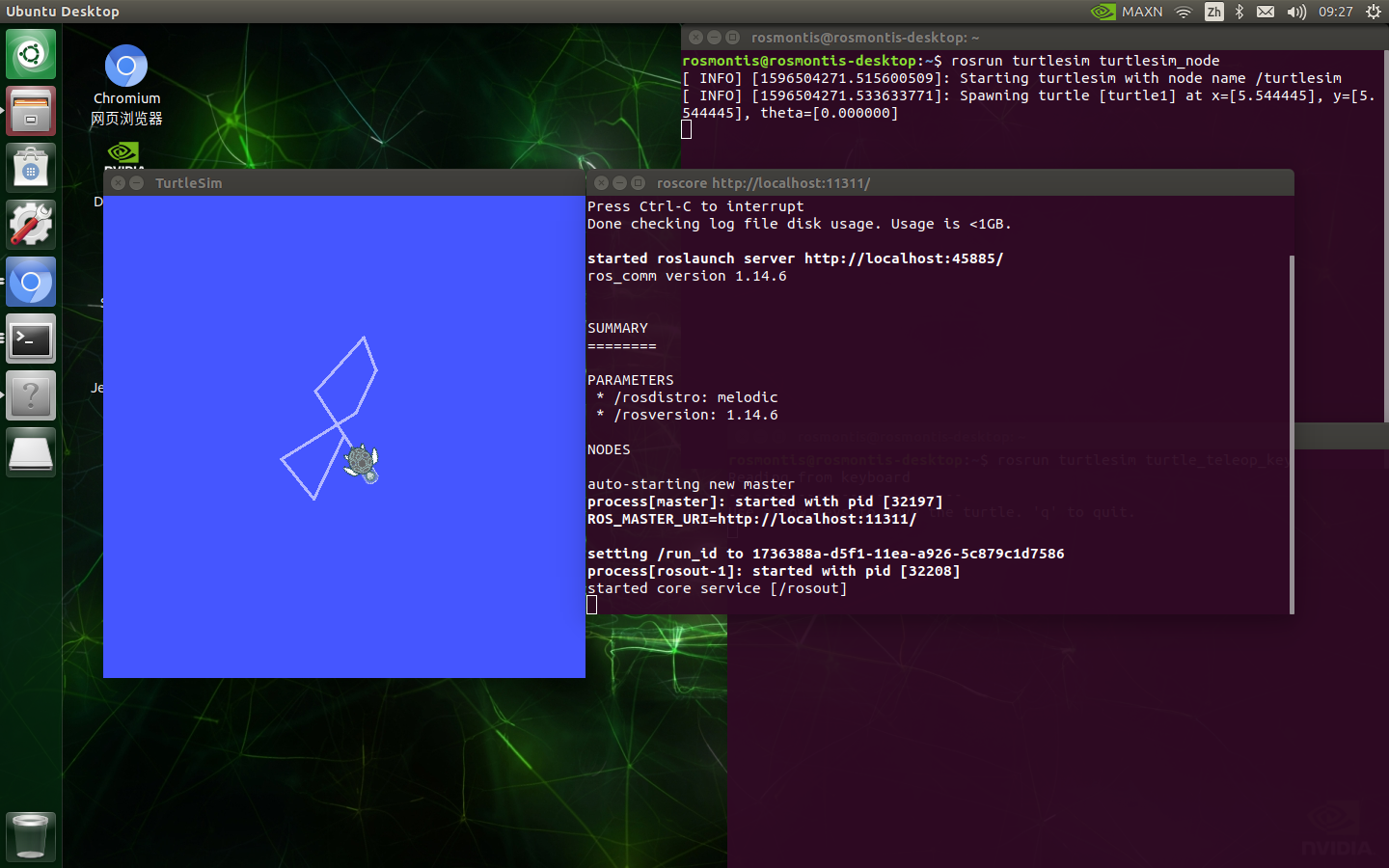The height and width of the screenshot is (868, 1389).
Task: Maximize the roscore terminal window
Action: coord(638,183)
